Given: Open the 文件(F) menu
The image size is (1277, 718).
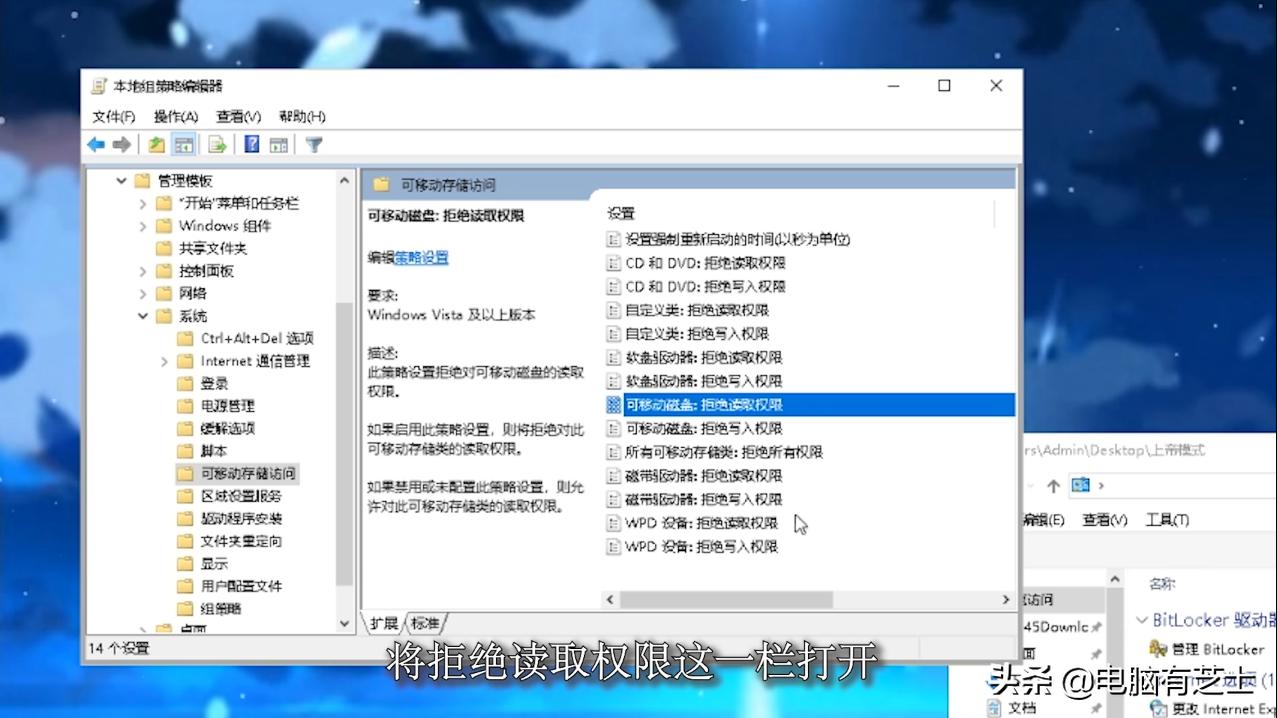Looking at the screenshot, I should point(112,116).
